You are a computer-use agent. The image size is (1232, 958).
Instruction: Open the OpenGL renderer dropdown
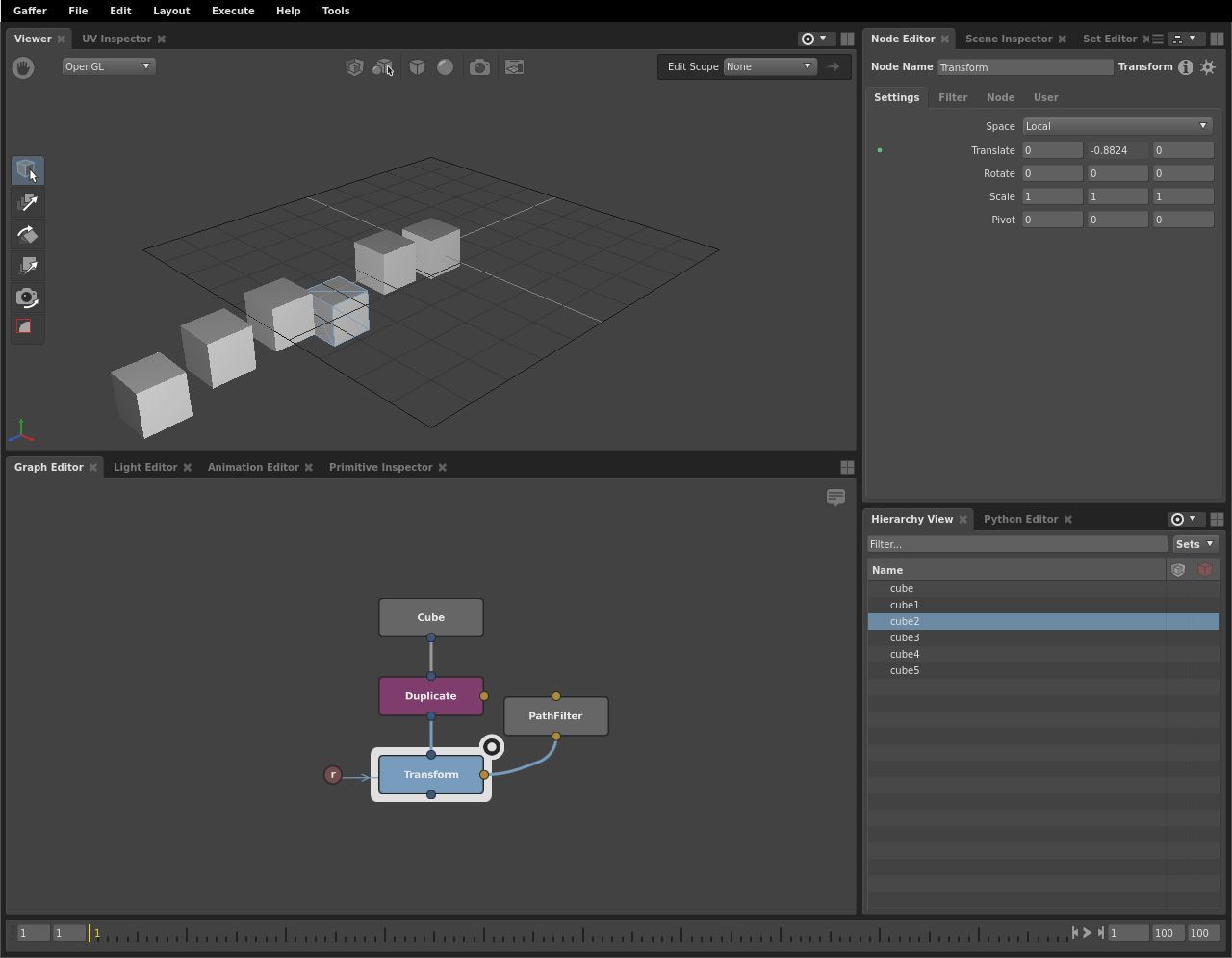(x=108, y=66)
